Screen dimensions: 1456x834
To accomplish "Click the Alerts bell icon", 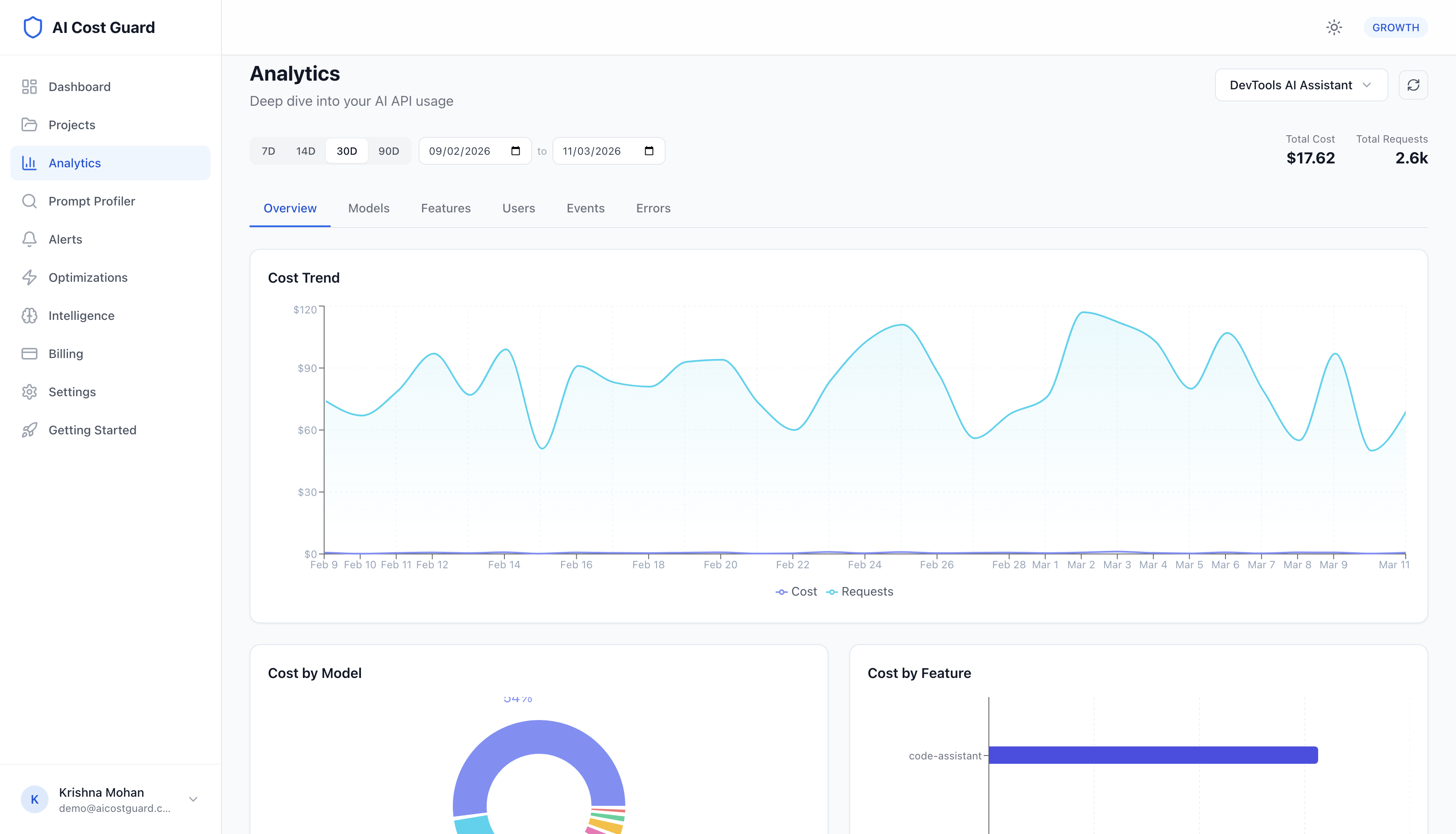I will 29,239.
